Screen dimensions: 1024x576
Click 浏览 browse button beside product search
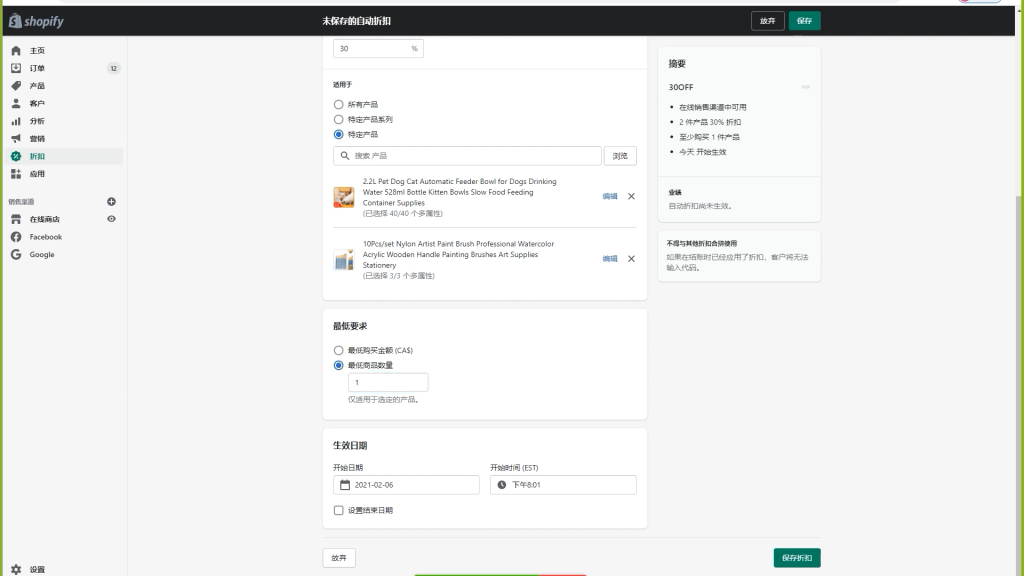[x=620, y=156]
